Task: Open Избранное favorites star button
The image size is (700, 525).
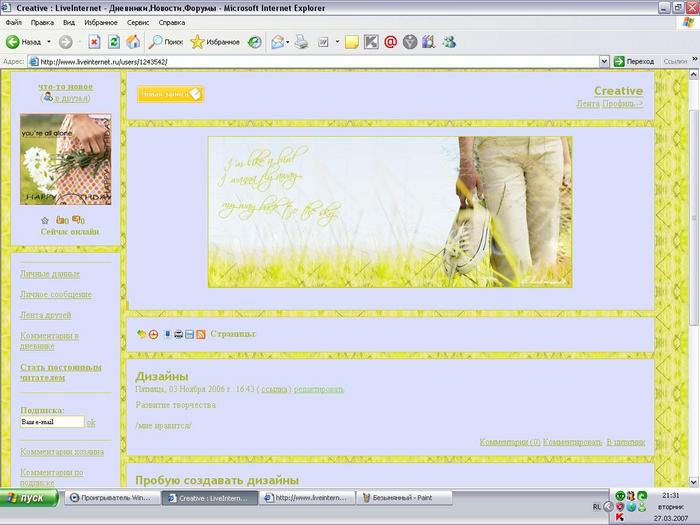Action: tap(215, 42)
